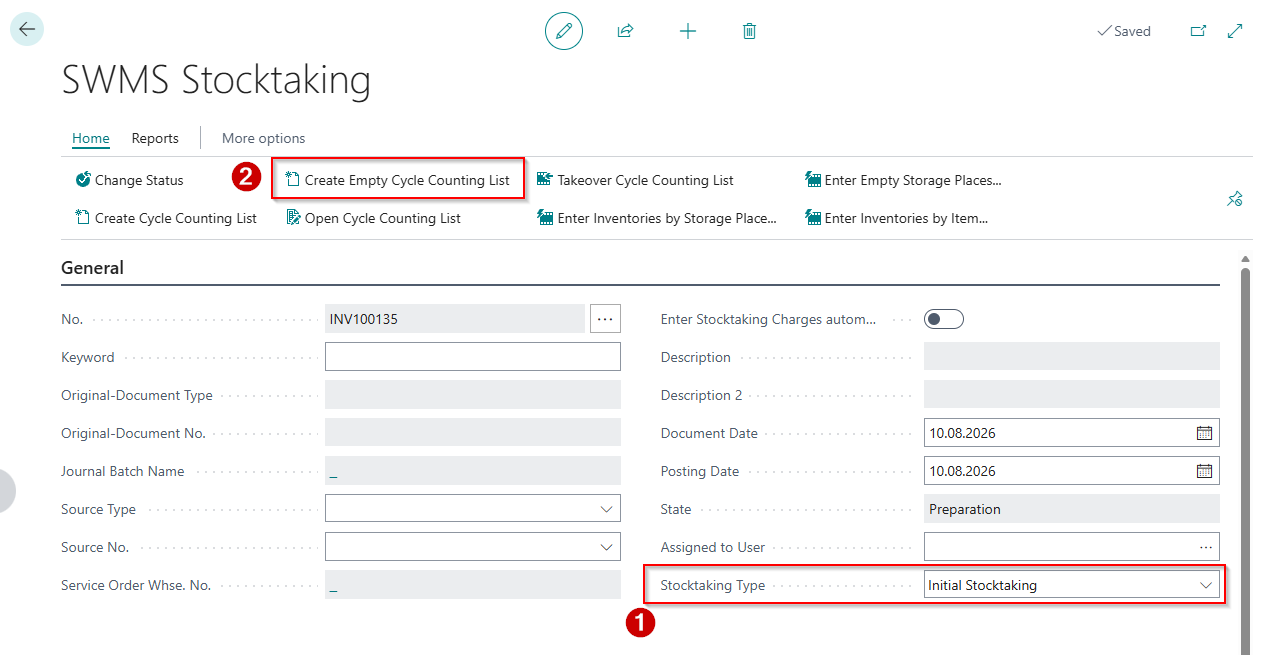Click Enter Inventories by Storage Place action
Screen dimensions: 1273x655
point(657,218)
